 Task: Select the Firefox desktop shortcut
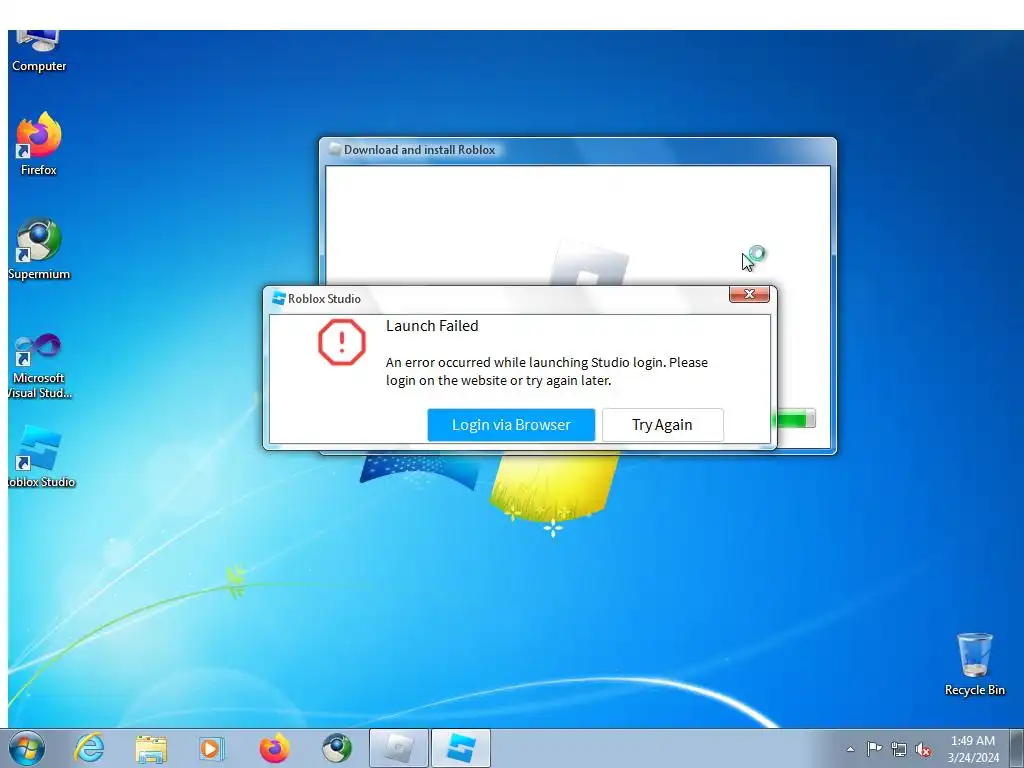(39, 144)
